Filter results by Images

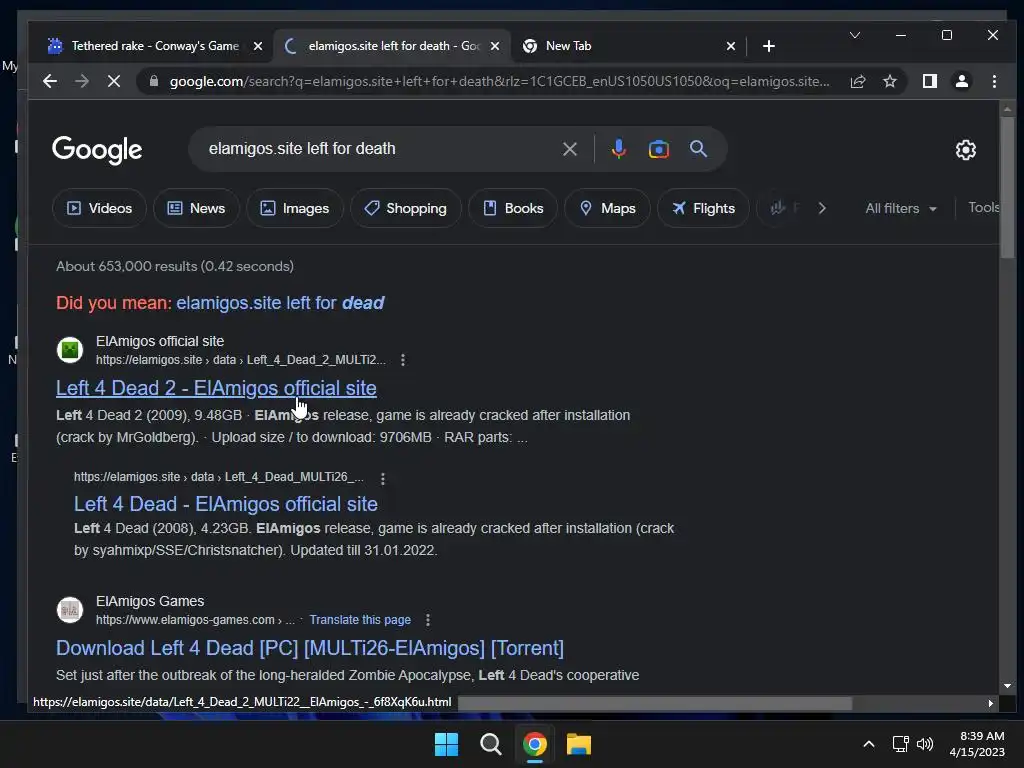pyautogui.click(x=295, y=208)
